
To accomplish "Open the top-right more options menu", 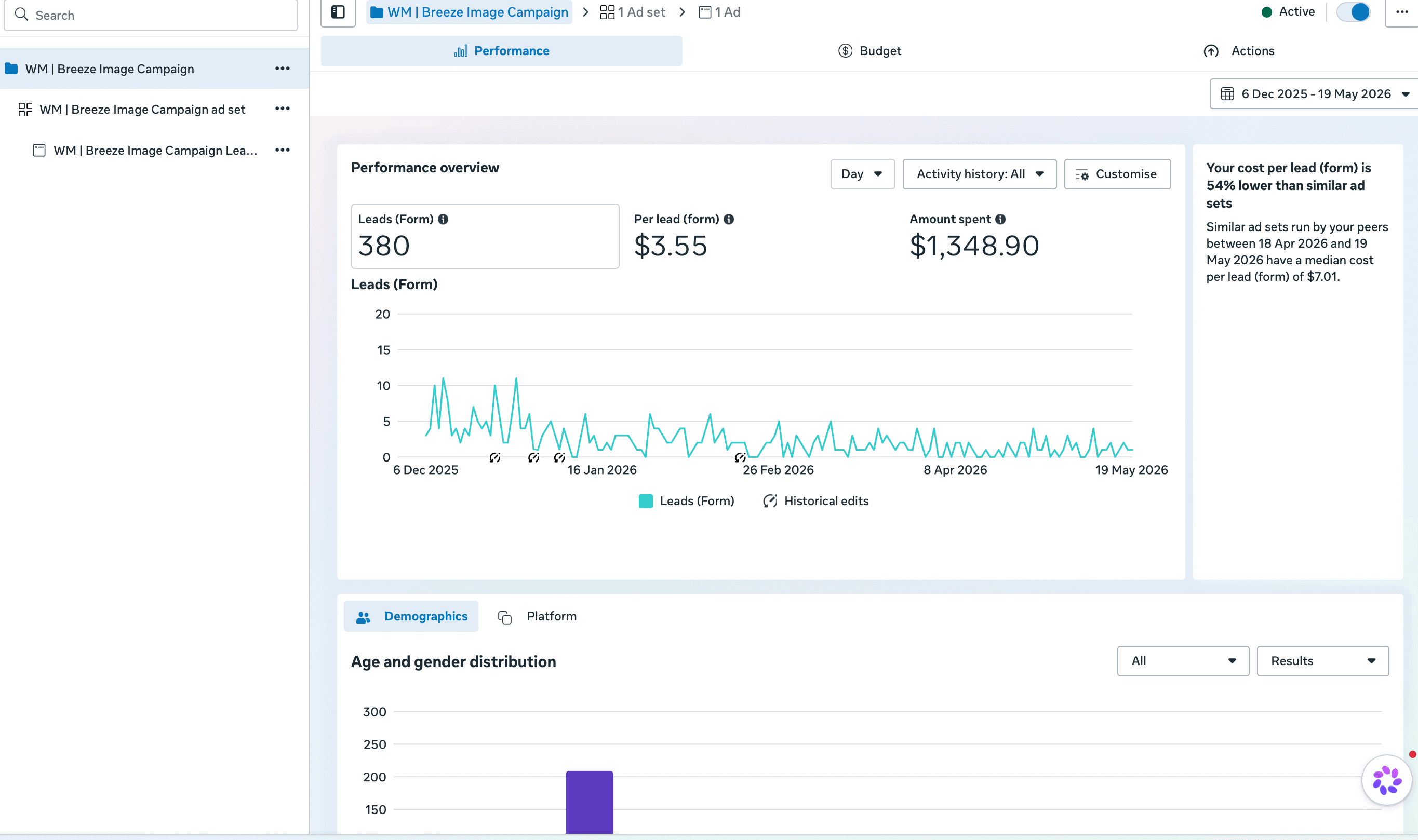I will (1402, 12).
